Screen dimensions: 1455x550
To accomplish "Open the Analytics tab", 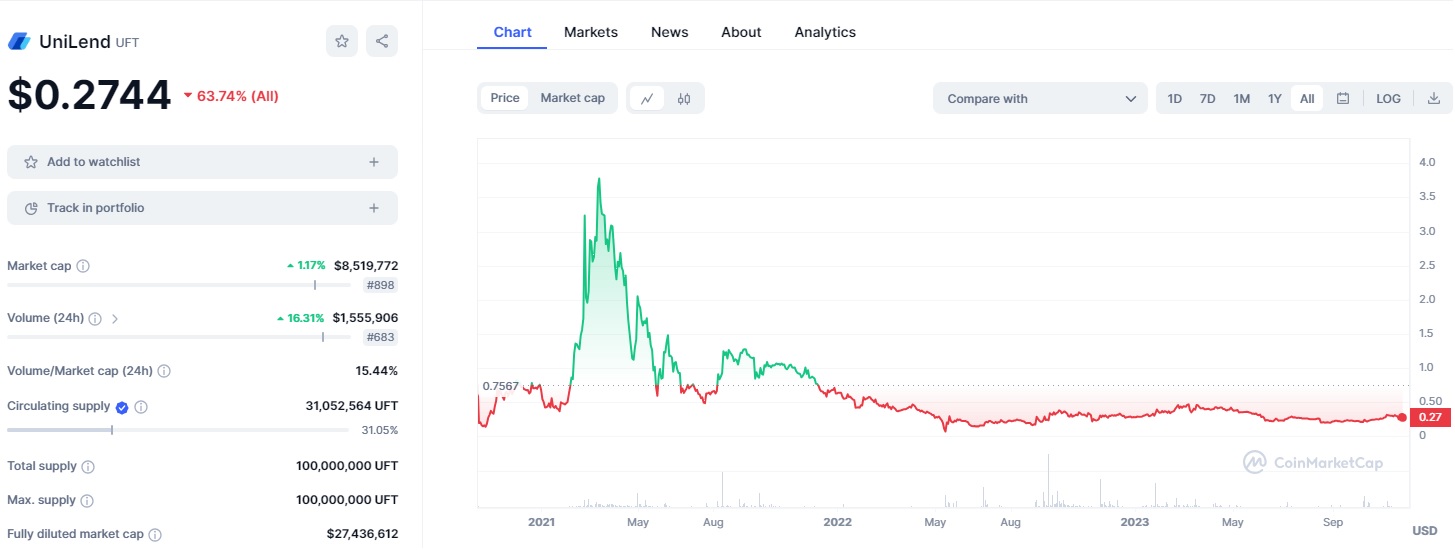I will pos(825,32).
